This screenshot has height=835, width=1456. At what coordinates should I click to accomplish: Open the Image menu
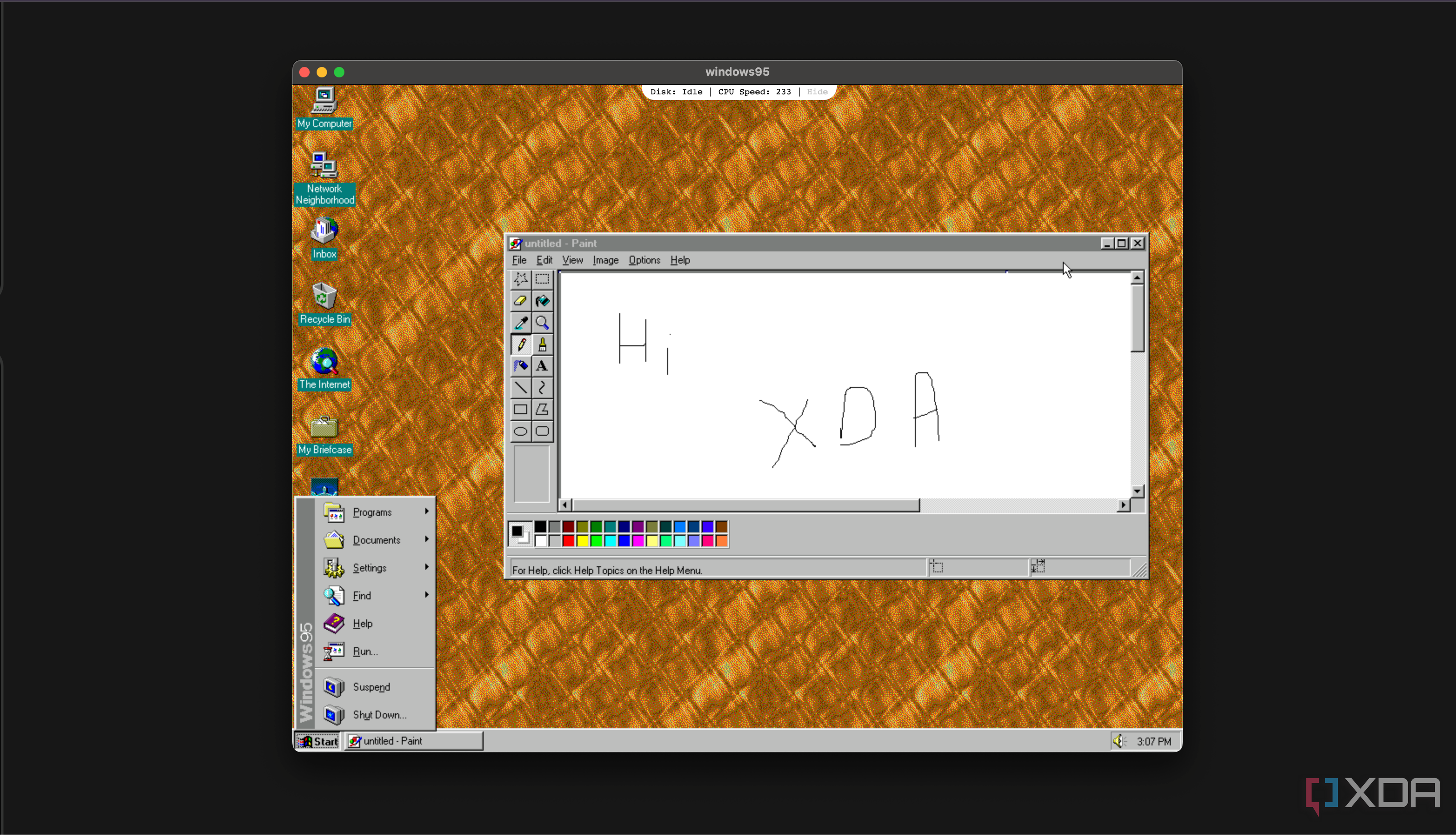[x=605, y=261]
